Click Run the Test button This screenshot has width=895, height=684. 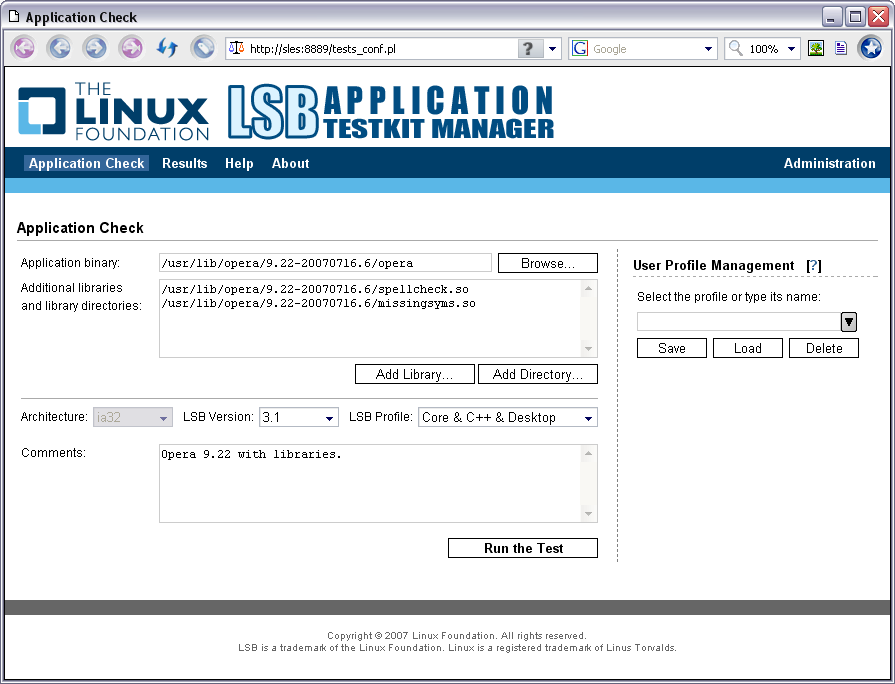pos(523,548)
